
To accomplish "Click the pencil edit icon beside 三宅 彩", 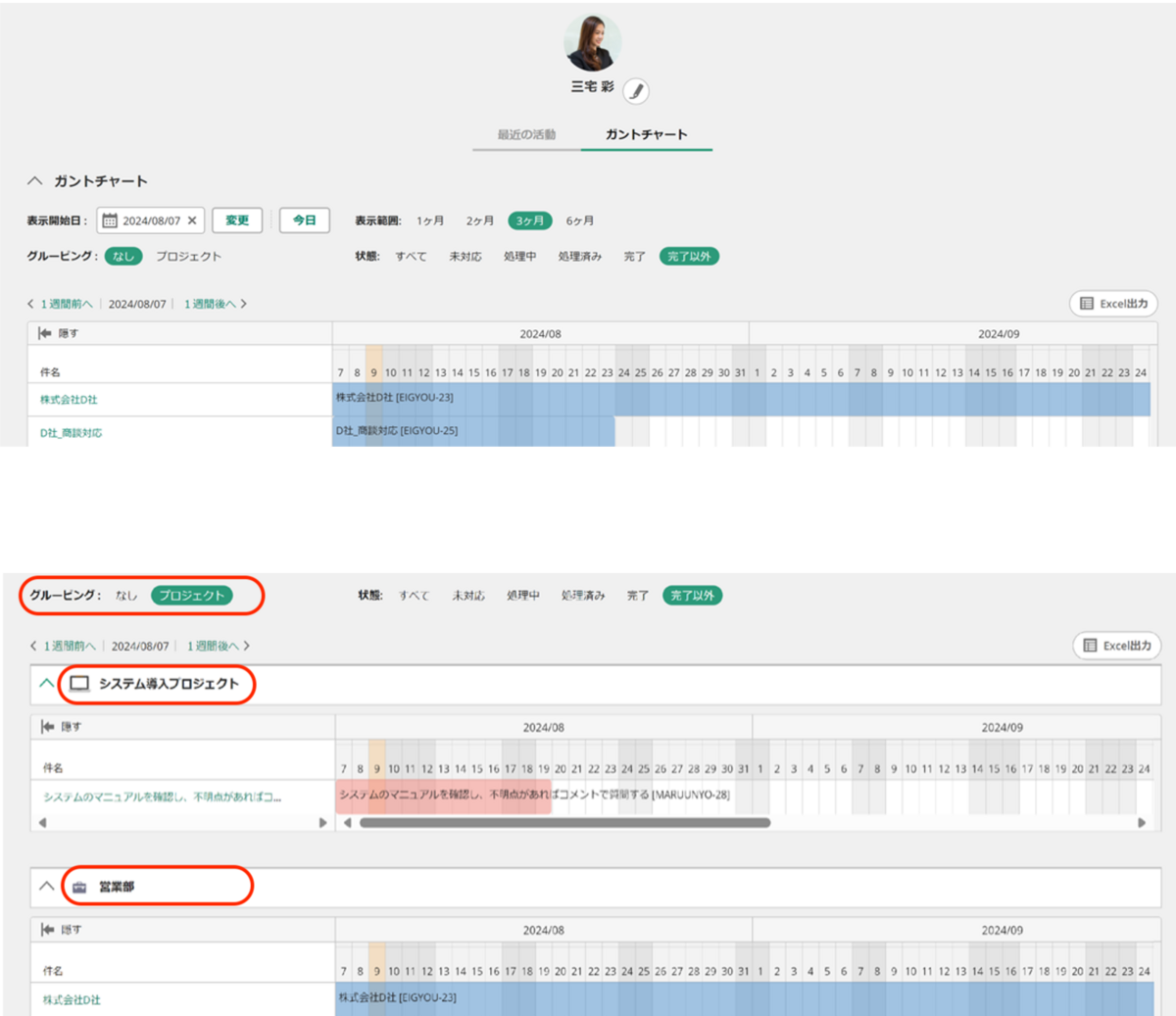I will 636,91.
